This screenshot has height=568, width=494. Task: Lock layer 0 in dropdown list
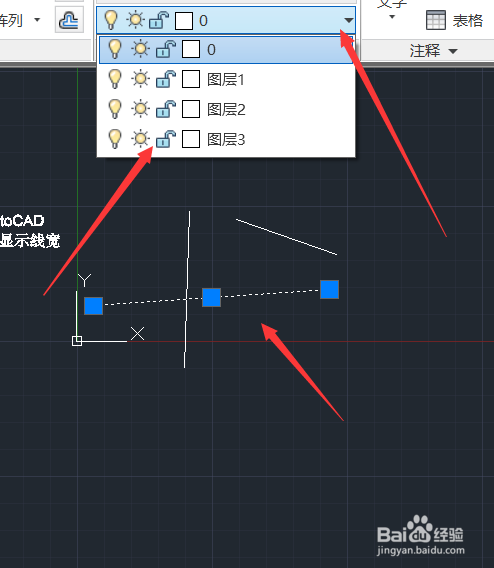[166, 49]
